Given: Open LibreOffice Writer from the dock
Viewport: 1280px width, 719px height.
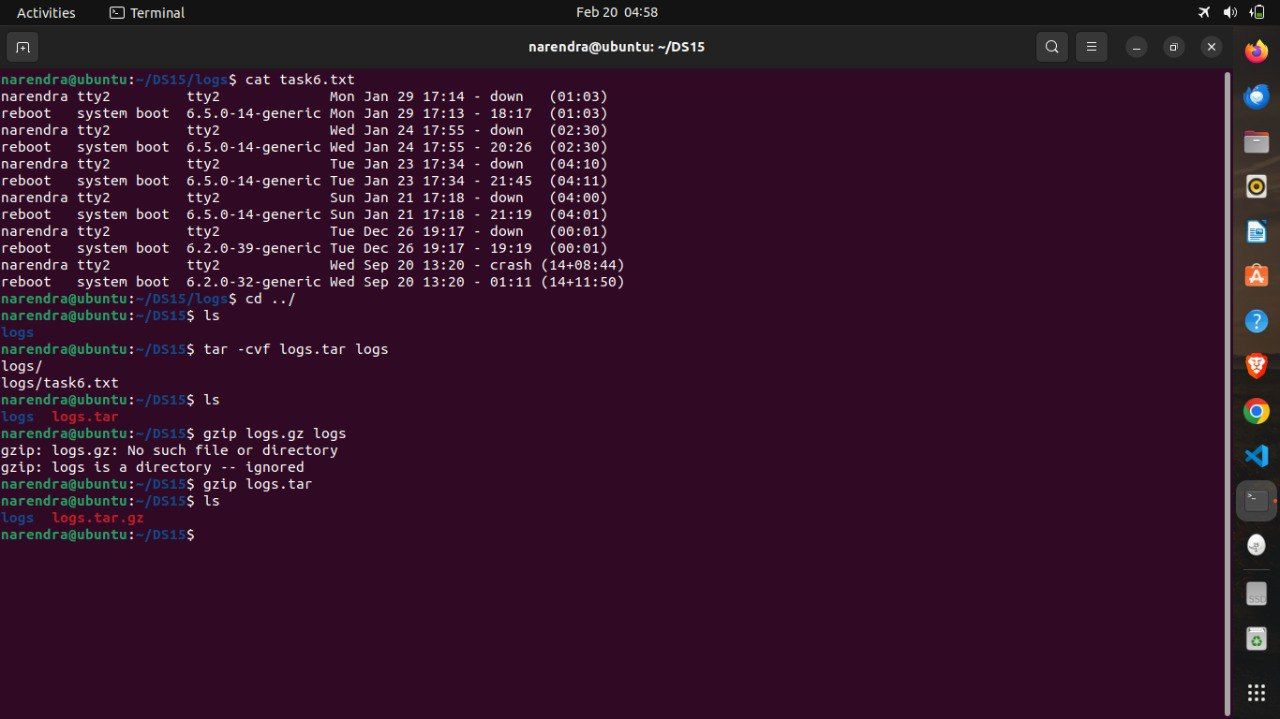Looking at the screenshot, I should click(x=1256, y=232).
